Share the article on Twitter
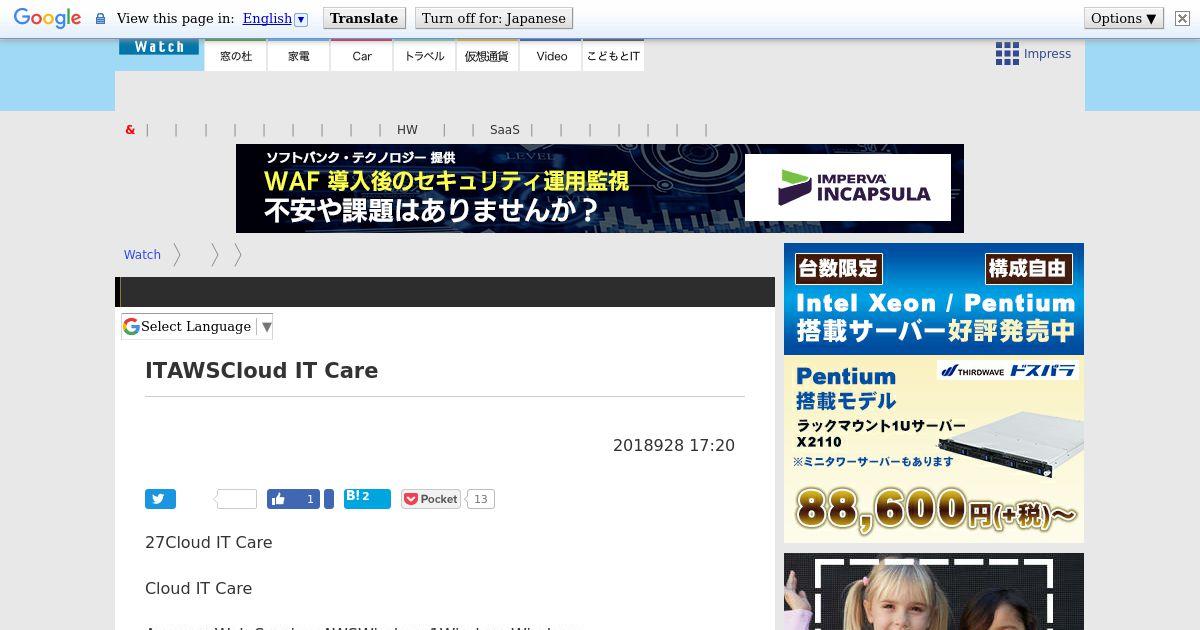The height and width of the screenshot is (630, 1200). [160, 499]
